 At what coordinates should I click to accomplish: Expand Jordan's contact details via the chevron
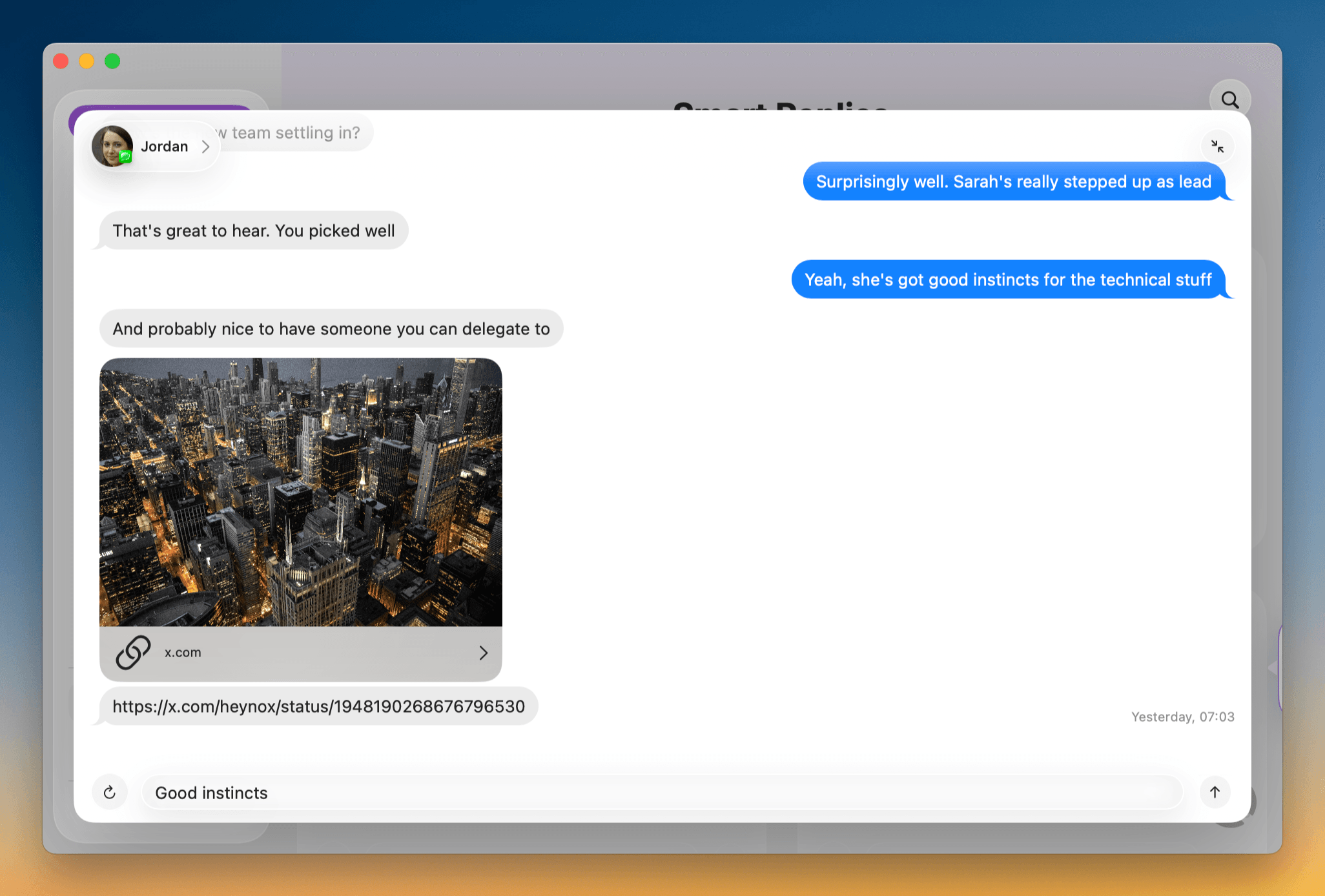coord(207,147)
